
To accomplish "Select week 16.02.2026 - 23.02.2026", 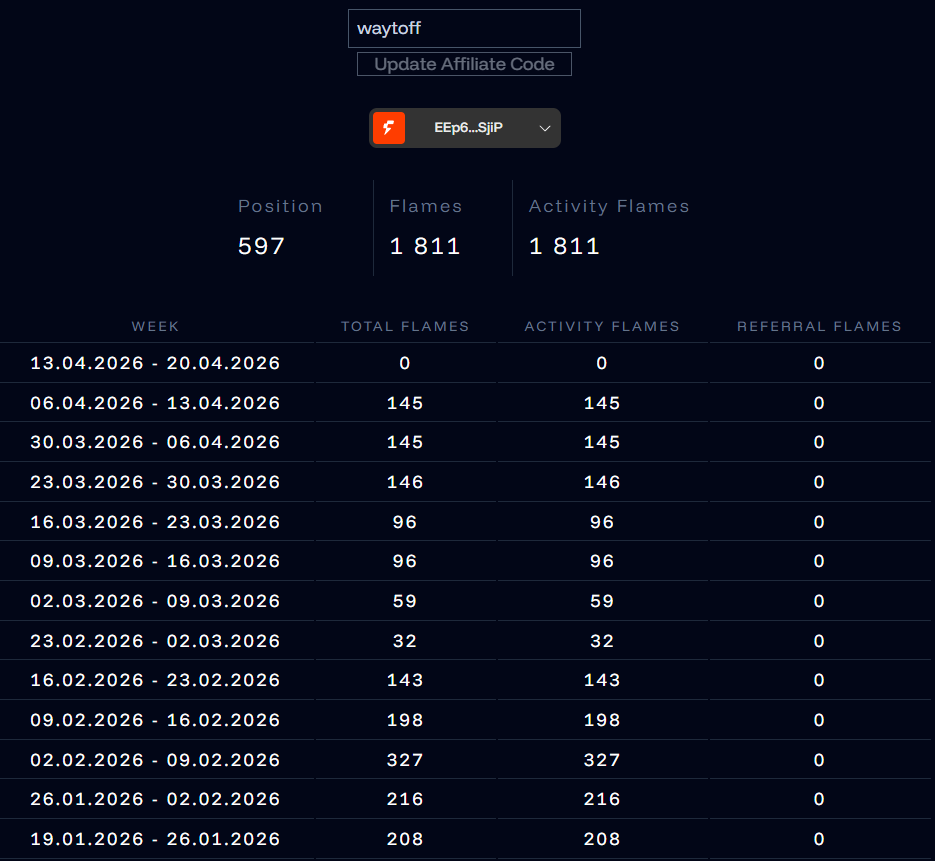I will (x=155, y=680).
